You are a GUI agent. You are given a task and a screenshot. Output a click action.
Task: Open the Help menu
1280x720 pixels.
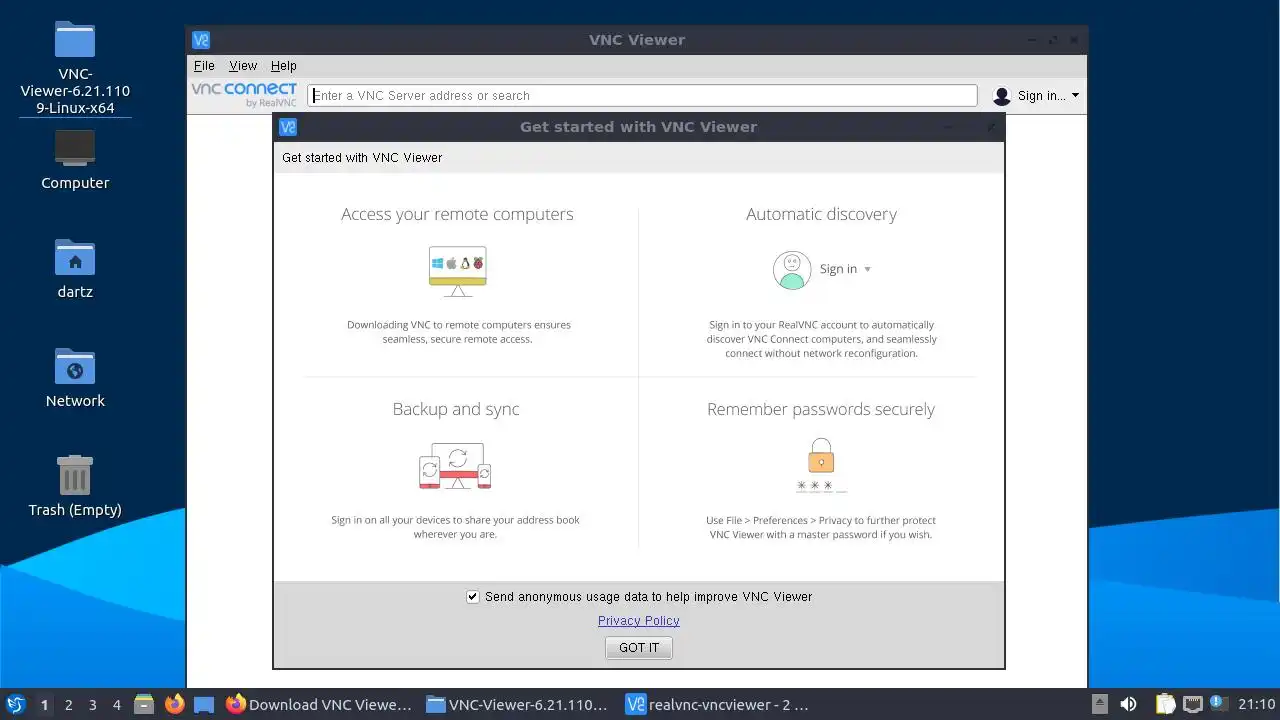coord(284,65)
